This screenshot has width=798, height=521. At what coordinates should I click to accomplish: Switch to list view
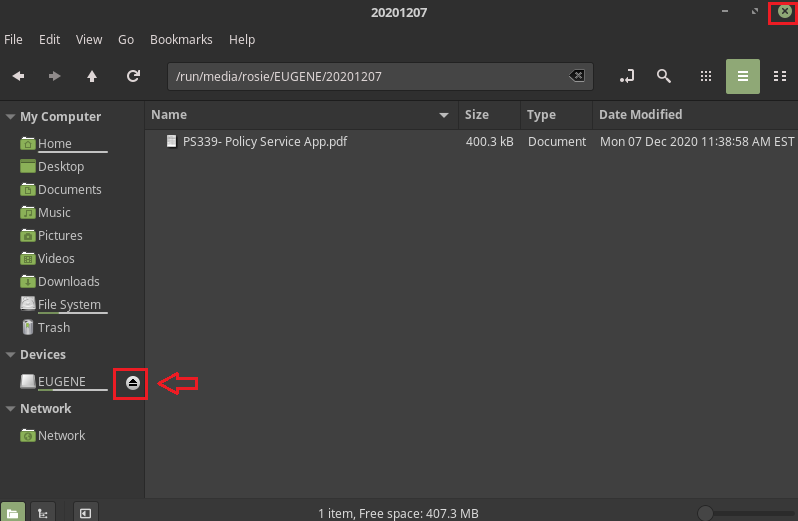743,76
